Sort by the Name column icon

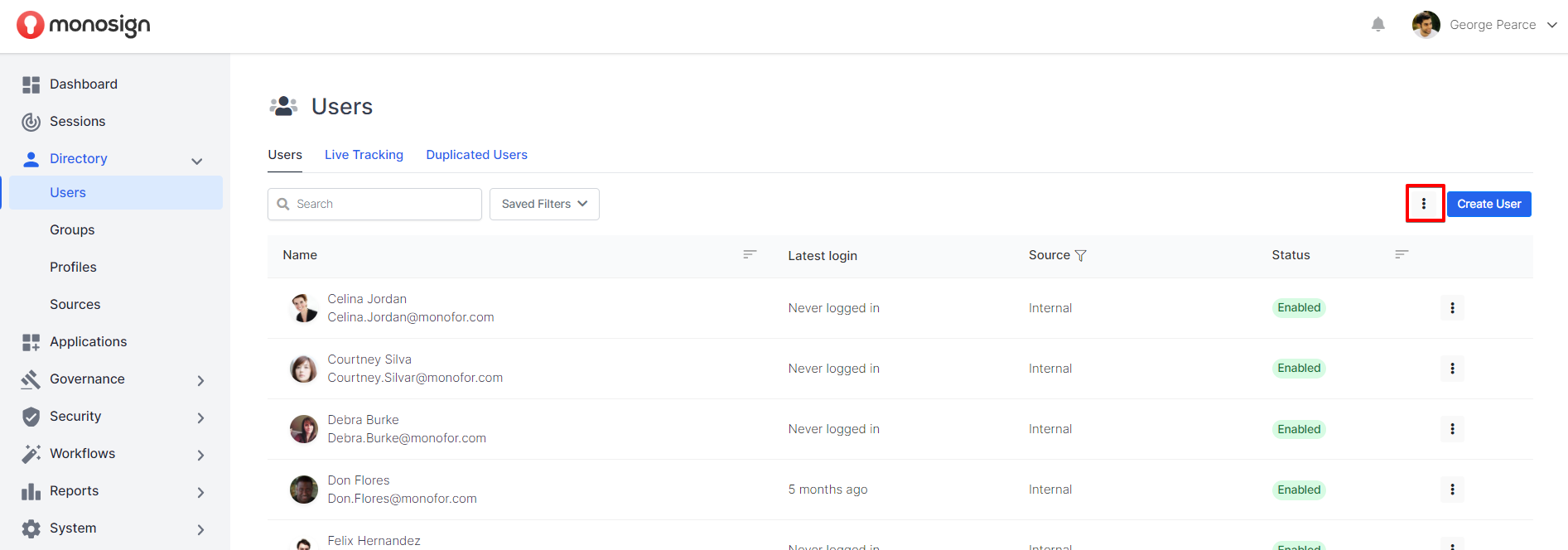tap(750, 254)
